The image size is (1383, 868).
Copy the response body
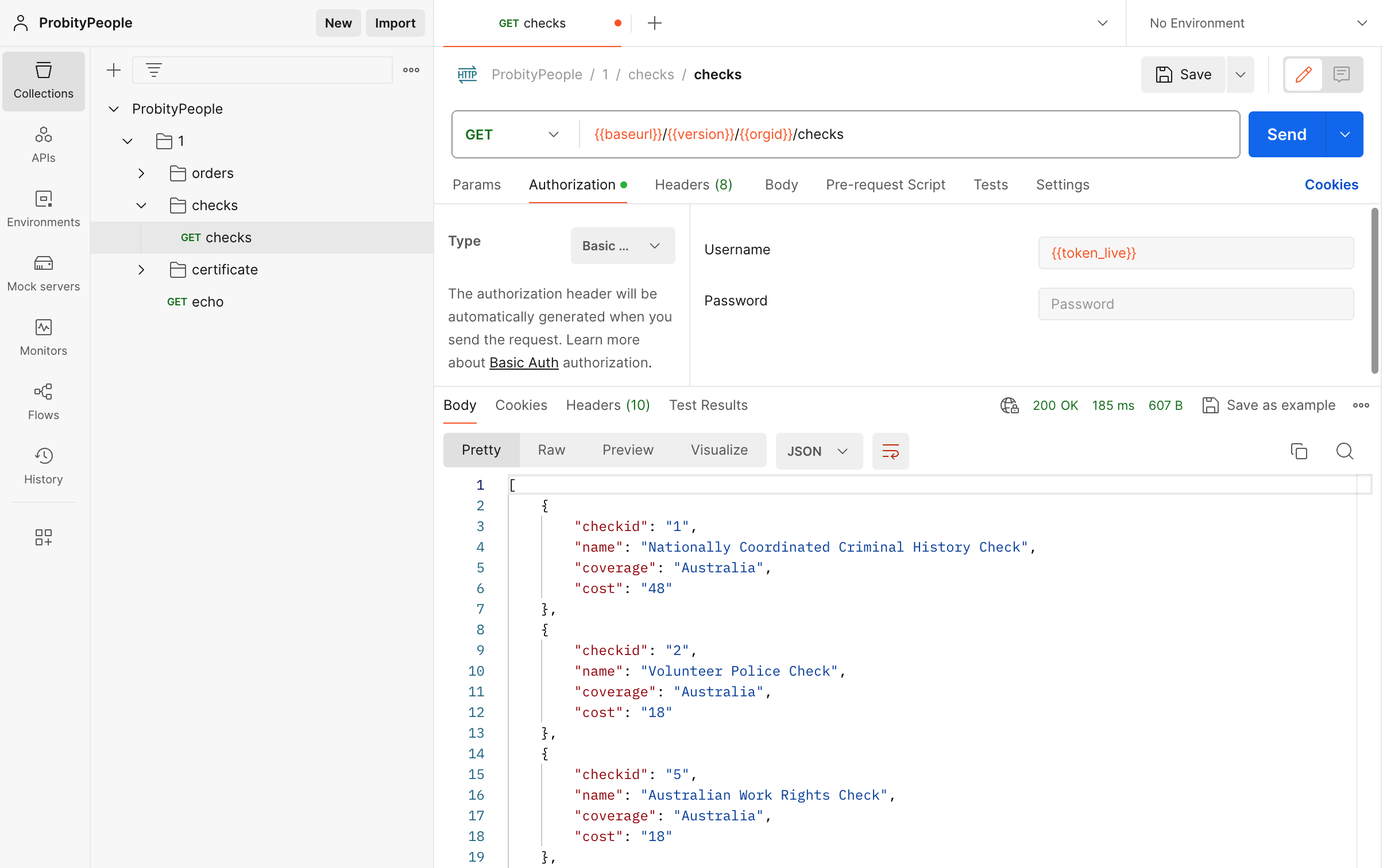(x=1299, y=451)
